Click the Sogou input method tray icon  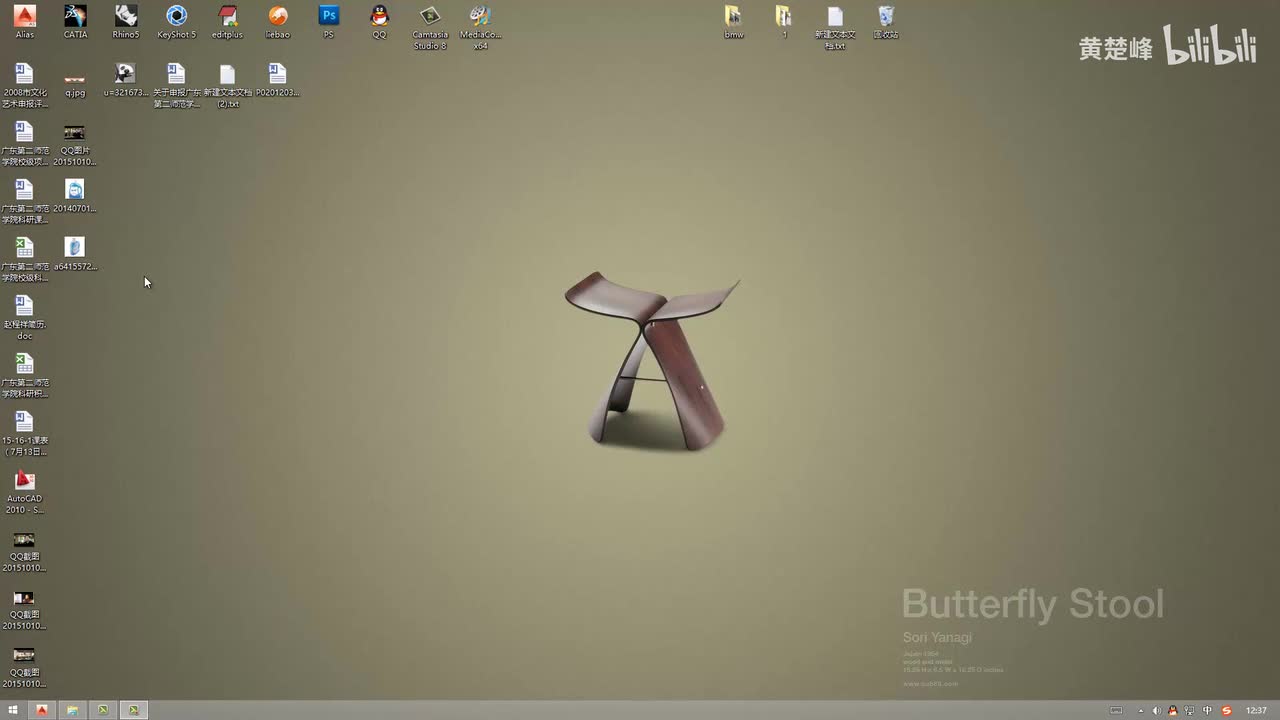[1227, 711]
